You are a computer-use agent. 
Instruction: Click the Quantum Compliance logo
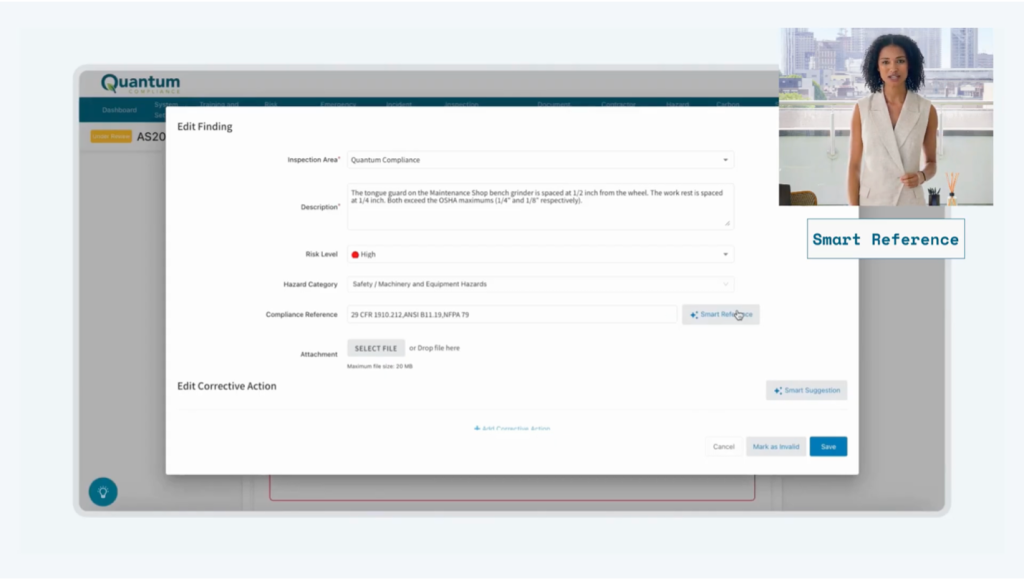[141, 83]
